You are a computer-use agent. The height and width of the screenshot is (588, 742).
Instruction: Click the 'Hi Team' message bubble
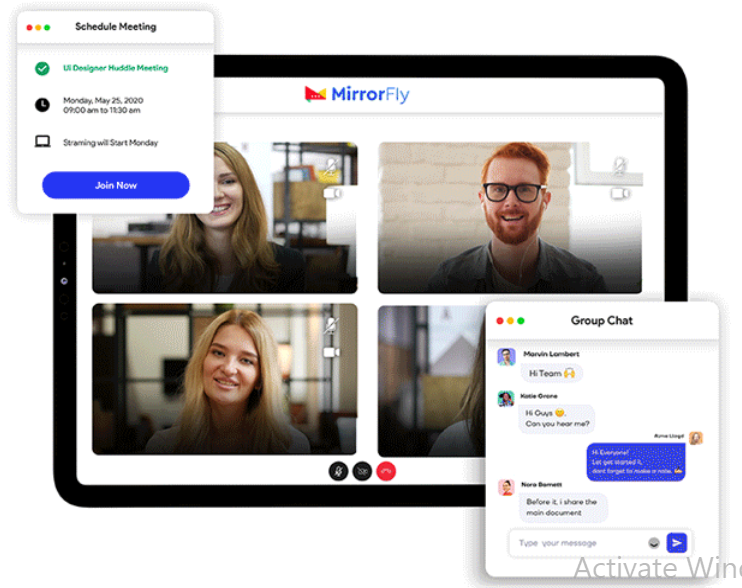click(x=551, y=373)
